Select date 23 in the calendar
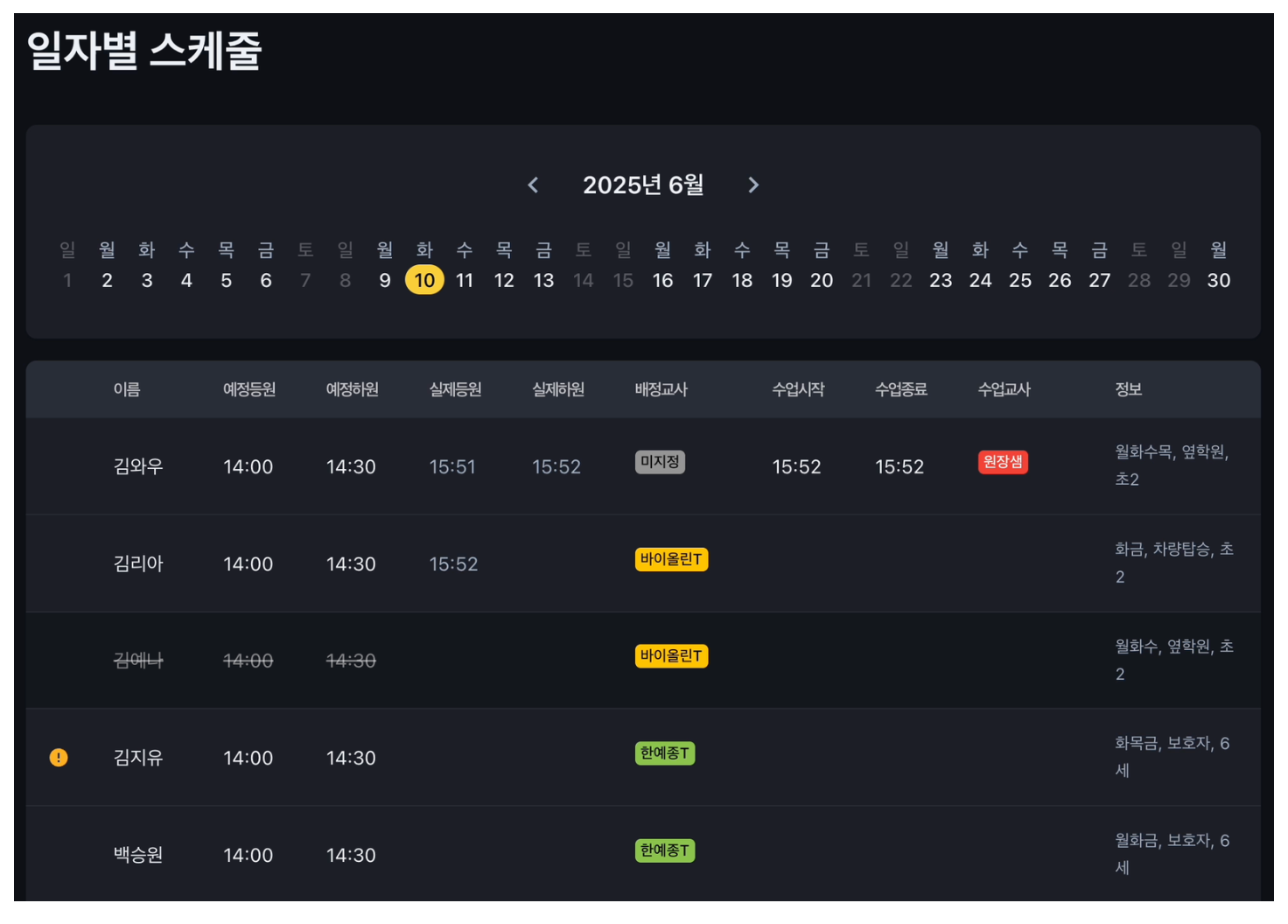This screenshot has height=924, width=1288. [941, 280]
